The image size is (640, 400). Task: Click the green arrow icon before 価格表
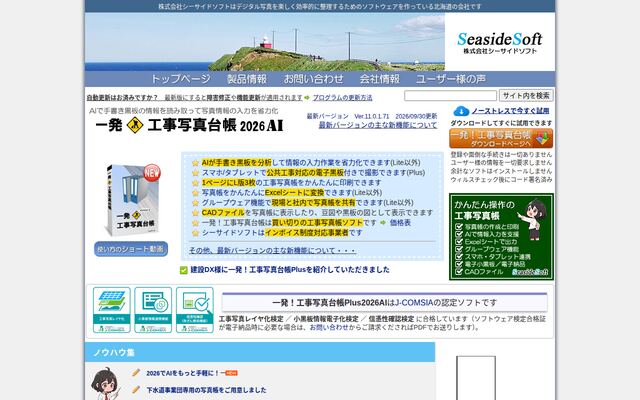coord(383,222)
